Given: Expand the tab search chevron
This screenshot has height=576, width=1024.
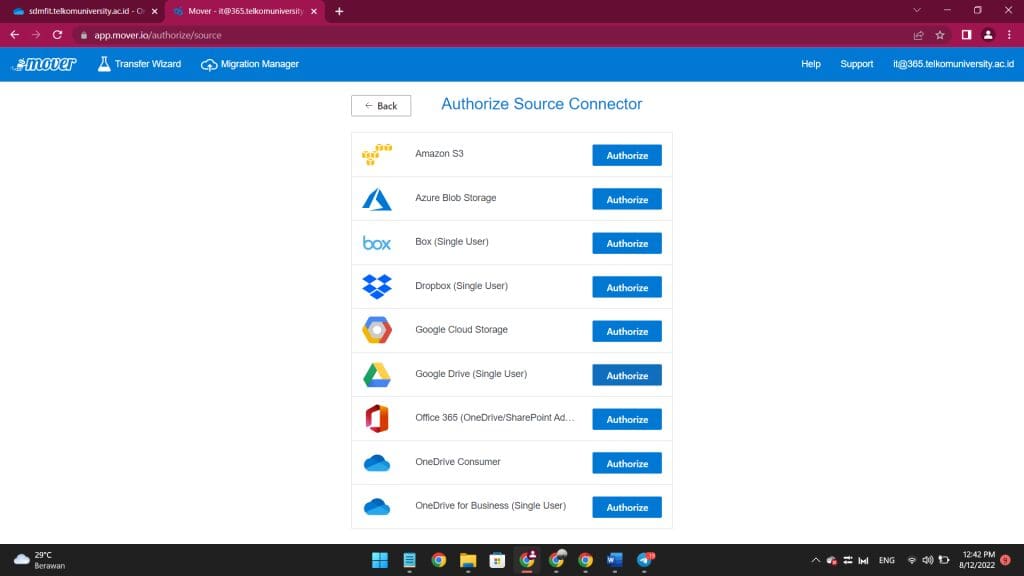Looking at the screenshot, I should [x=917, y=10].
